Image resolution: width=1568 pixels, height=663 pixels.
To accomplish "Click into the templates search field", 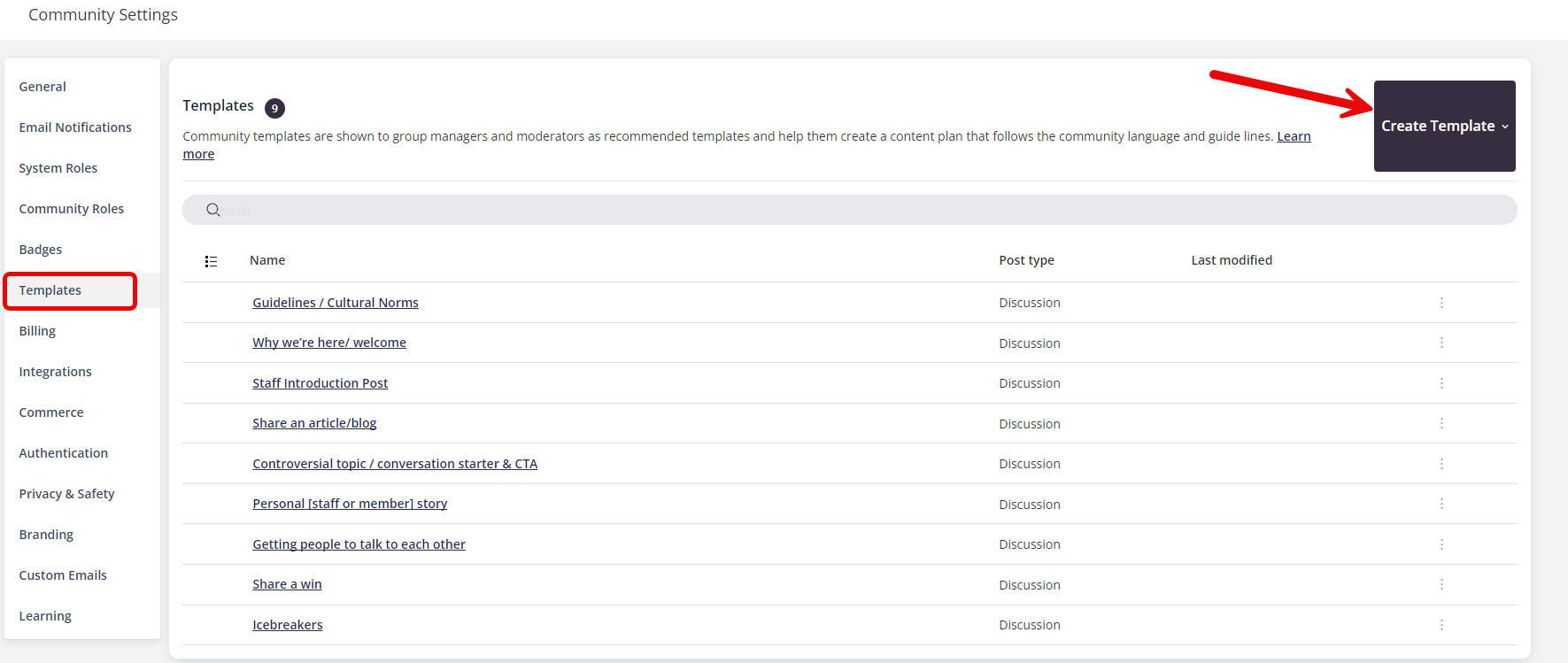I will coord(850,210).
